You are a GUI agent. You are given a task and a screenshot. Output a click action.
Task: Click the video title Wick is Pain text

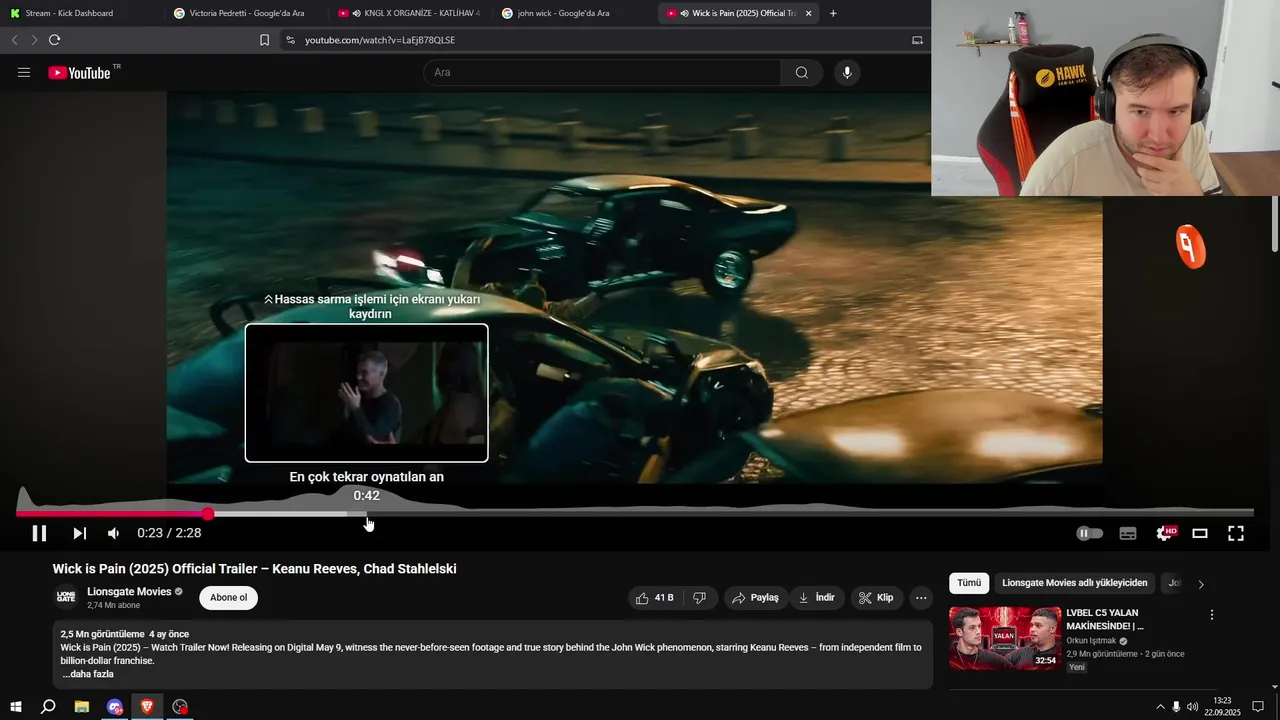(255, 569)
